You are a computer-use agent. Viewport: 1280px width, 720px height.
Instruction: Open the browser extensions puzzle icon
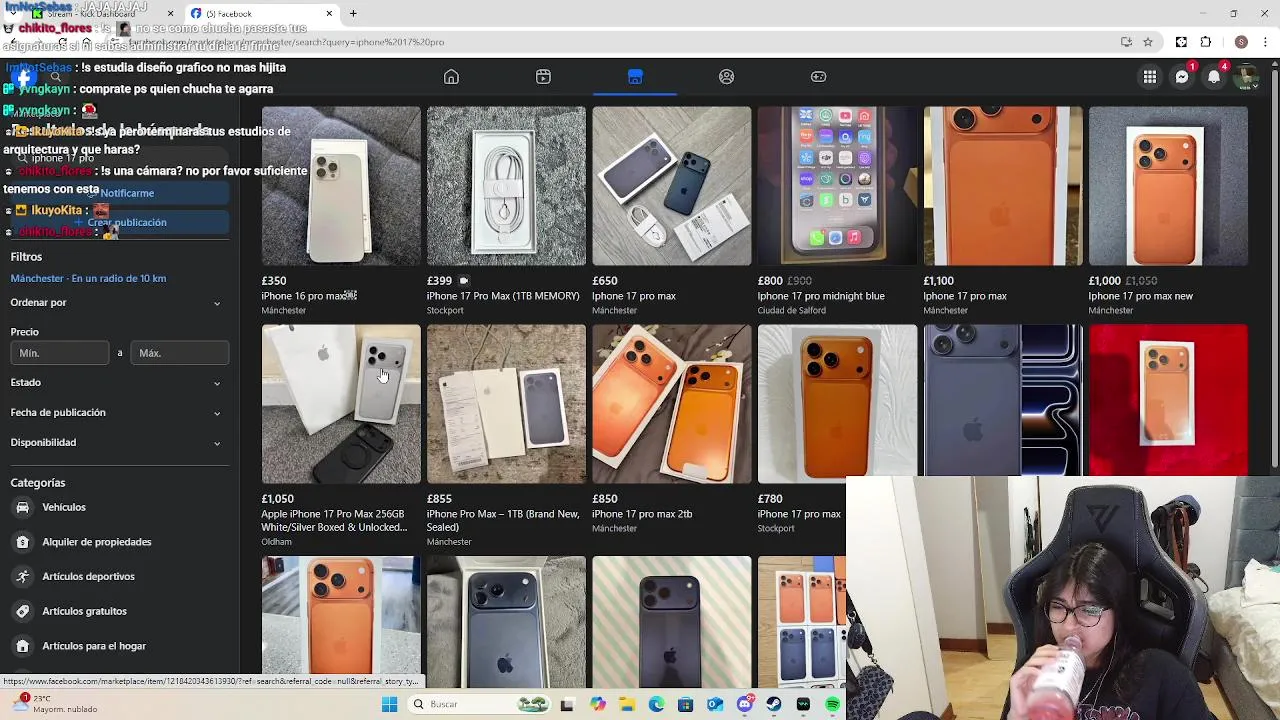pyautogui.click(x=1206, y=42)
